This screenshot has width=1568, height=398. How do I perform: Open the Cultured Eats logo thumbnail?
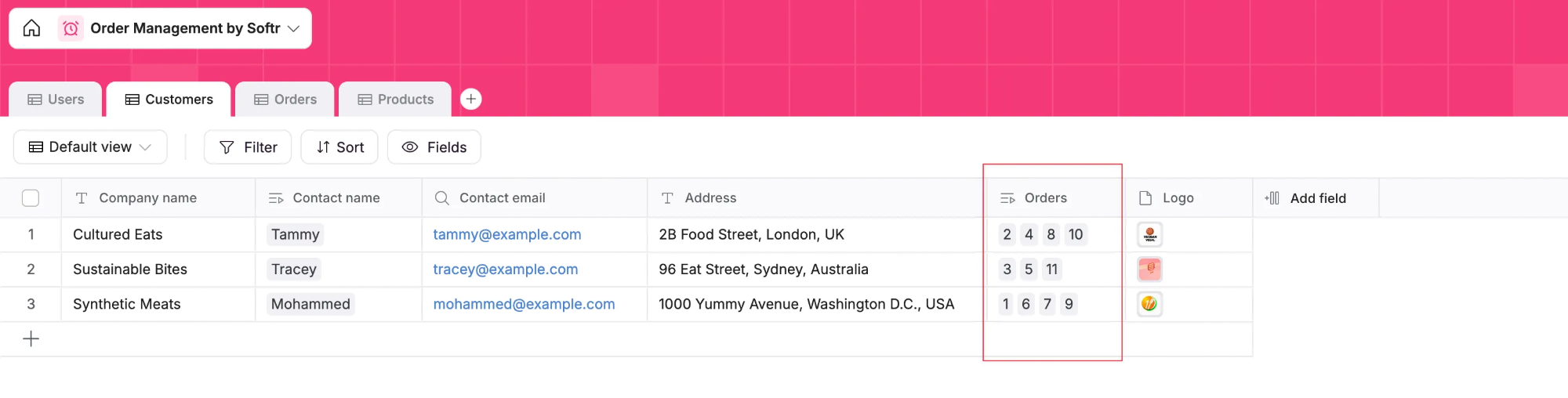click(x=1150, y=234)
